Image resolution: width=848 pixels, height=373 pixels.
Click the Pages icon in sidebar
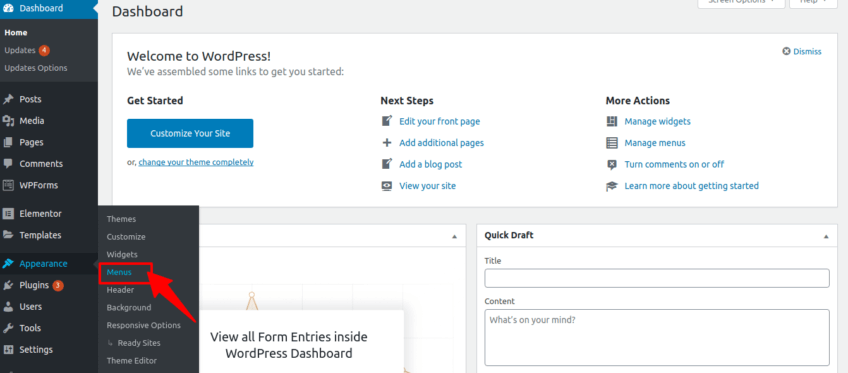[x=8, y=143]
